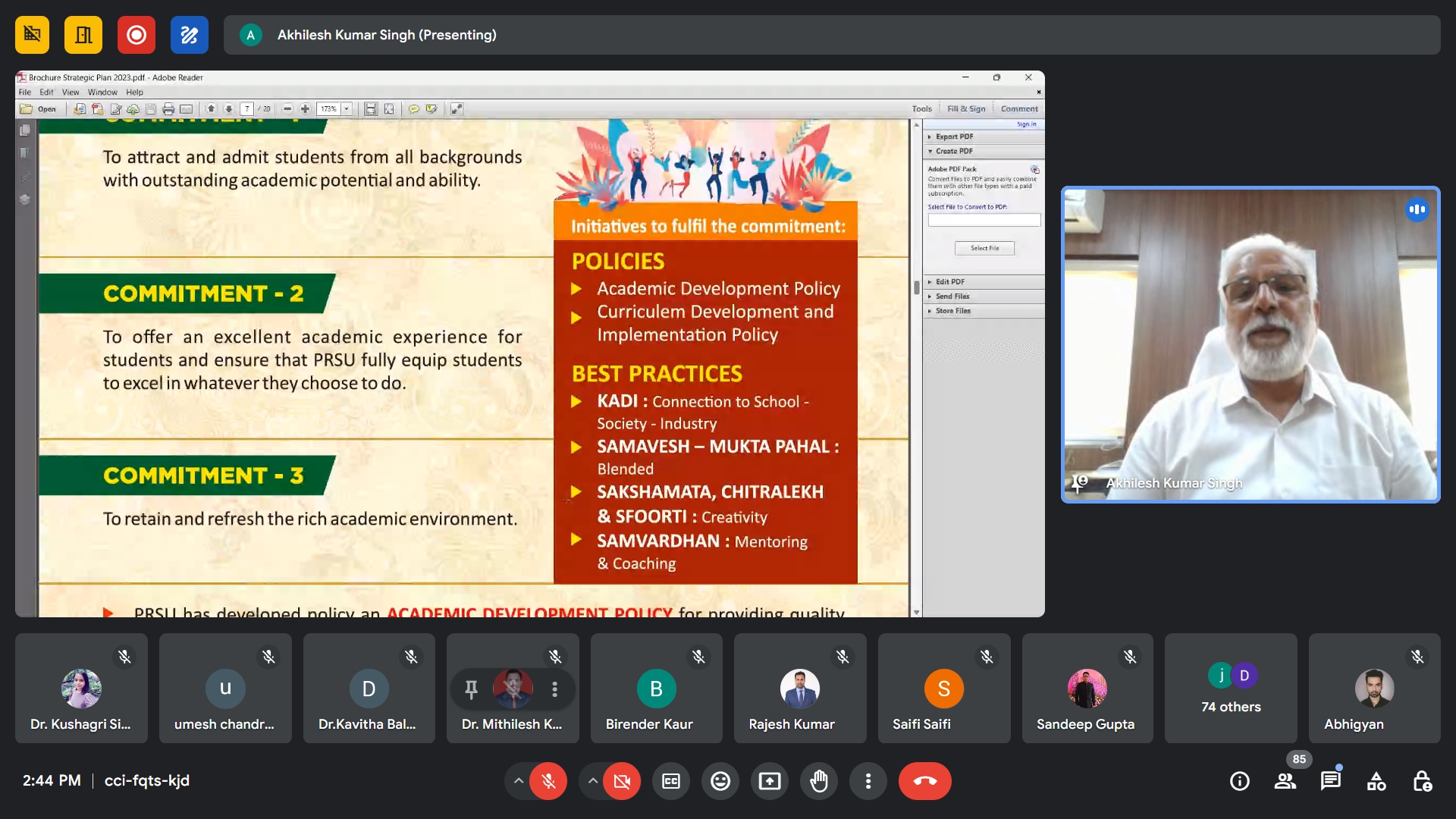Unpin Dr. Mithilesh participant tile

click(471, 689)
